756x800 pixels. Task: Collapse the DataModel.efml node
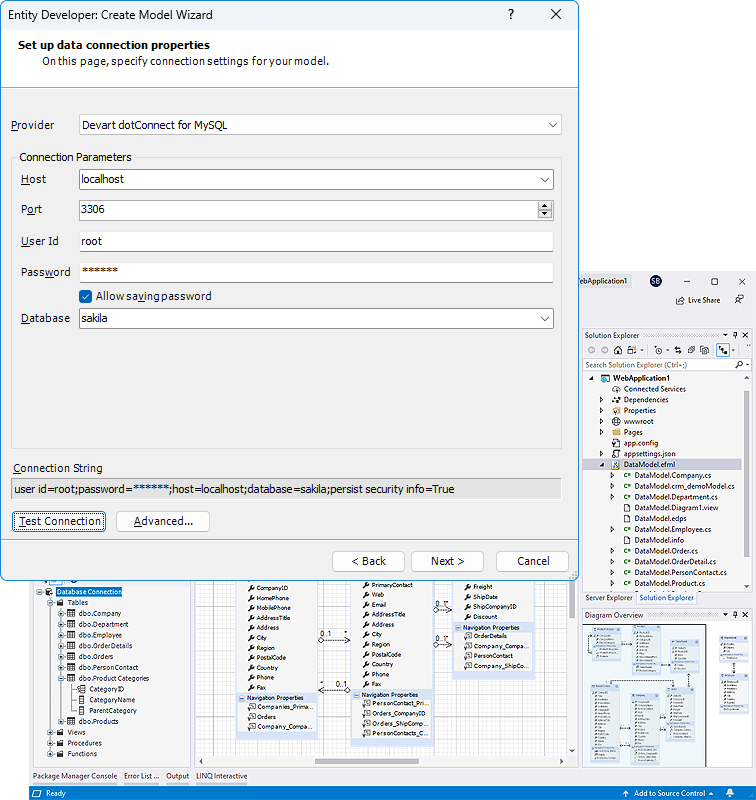(x=601, y=465)
